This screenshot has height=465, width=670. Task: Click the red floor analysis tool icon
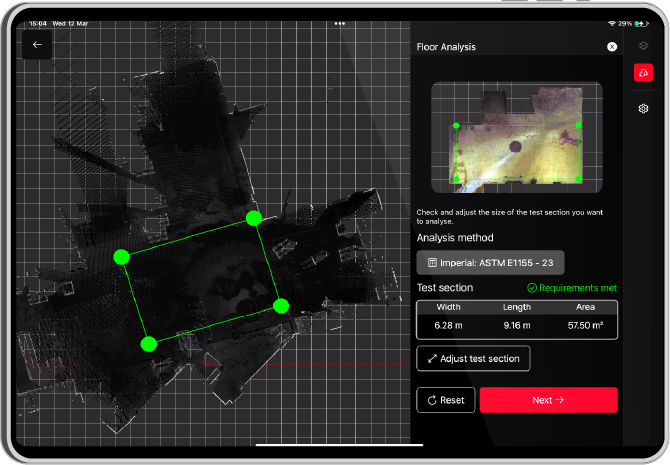pos(643,73)
